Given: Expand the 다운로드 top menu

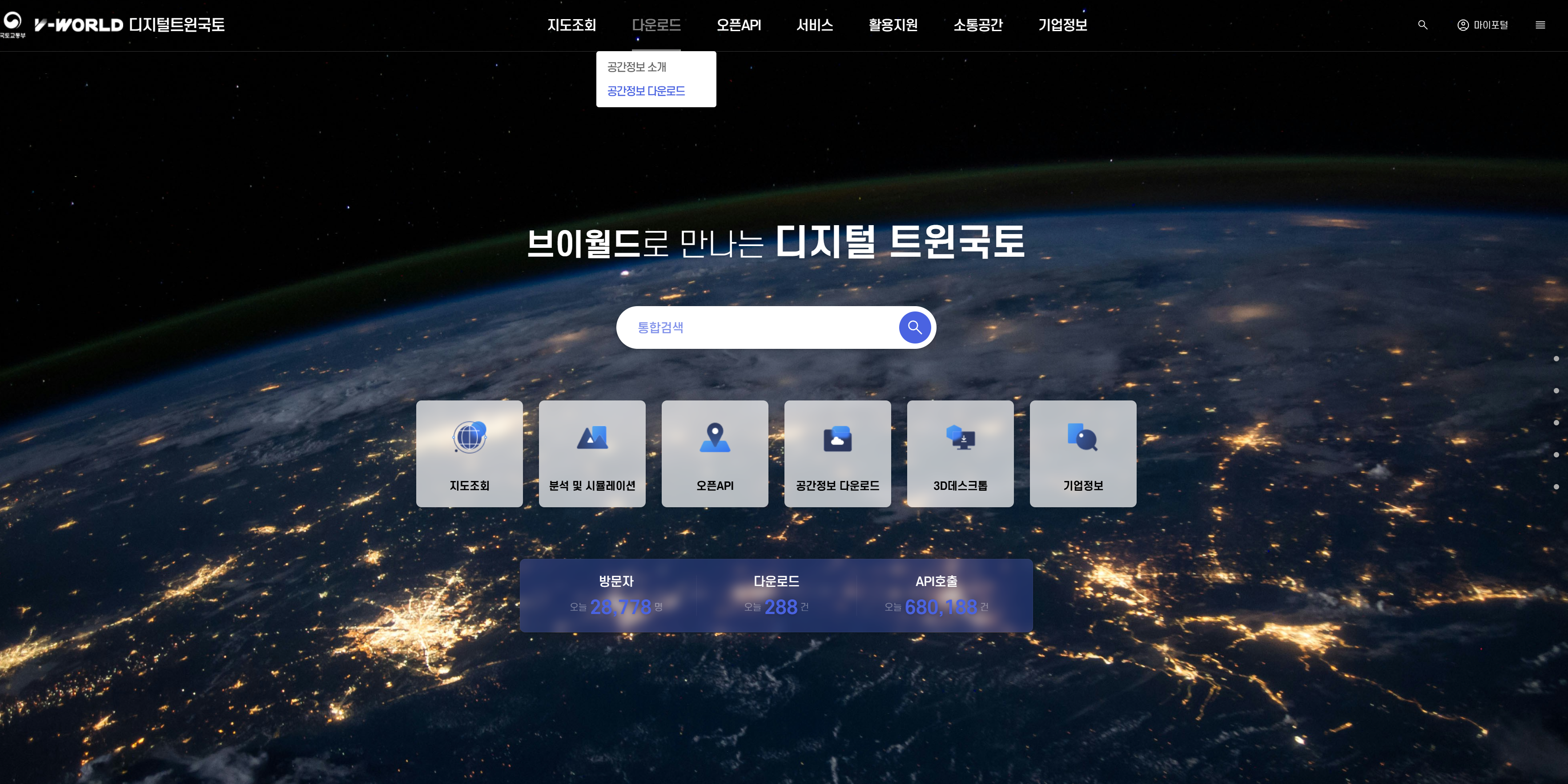Looking at the screenshot, I should pos(655,25).
